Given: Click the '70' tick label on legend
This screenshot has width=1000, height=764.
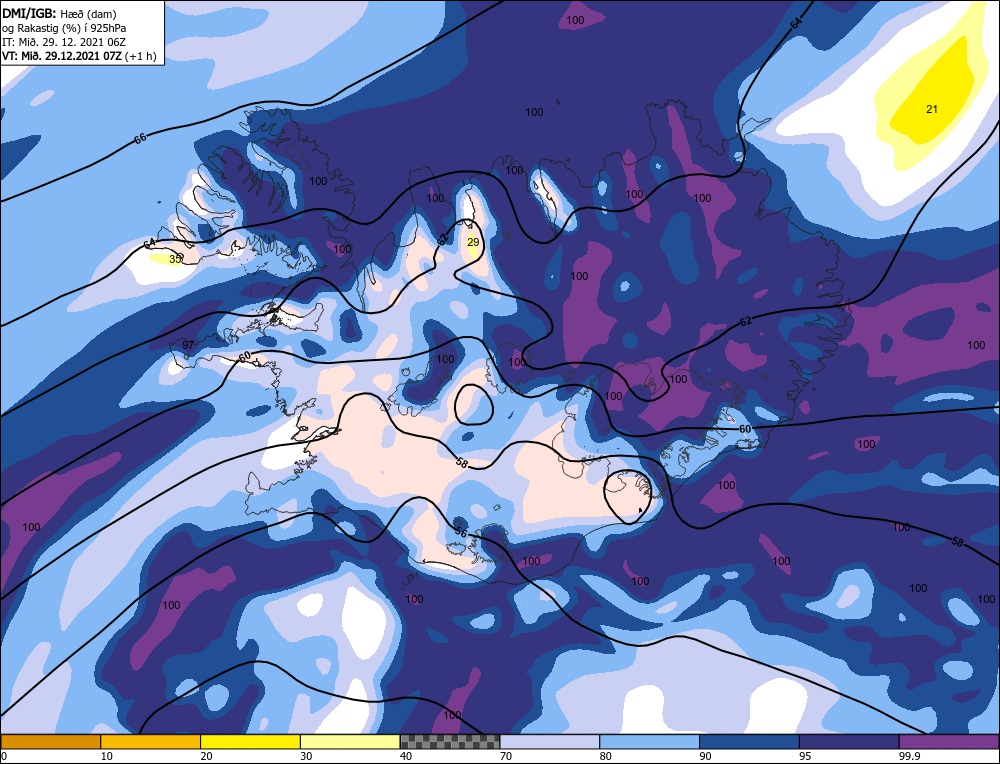Looking at the screenshot, I should tap(506, 756).
